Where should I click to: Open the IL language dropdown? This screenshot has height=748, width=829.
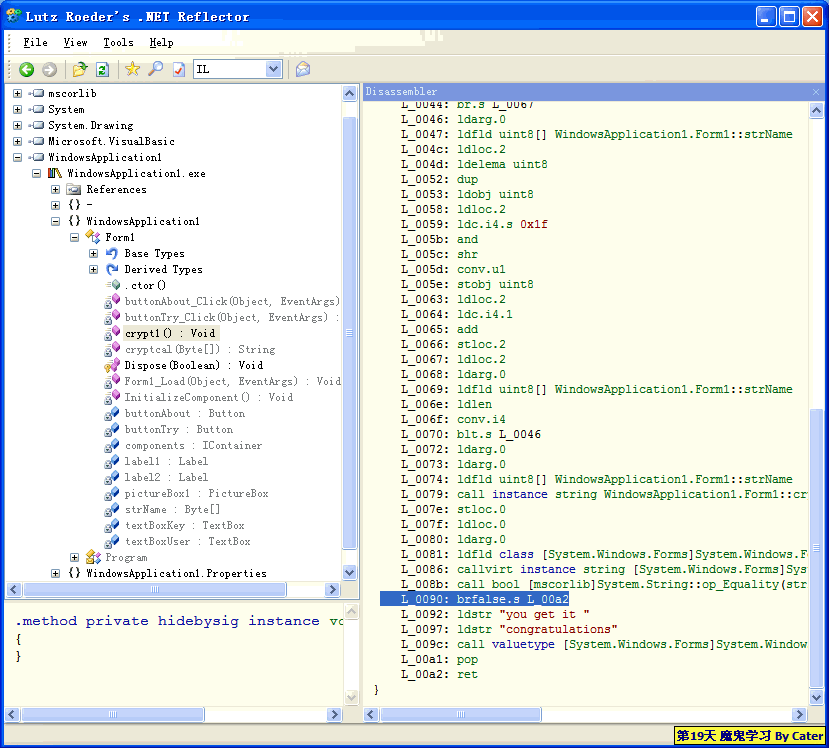pos(273,69)
